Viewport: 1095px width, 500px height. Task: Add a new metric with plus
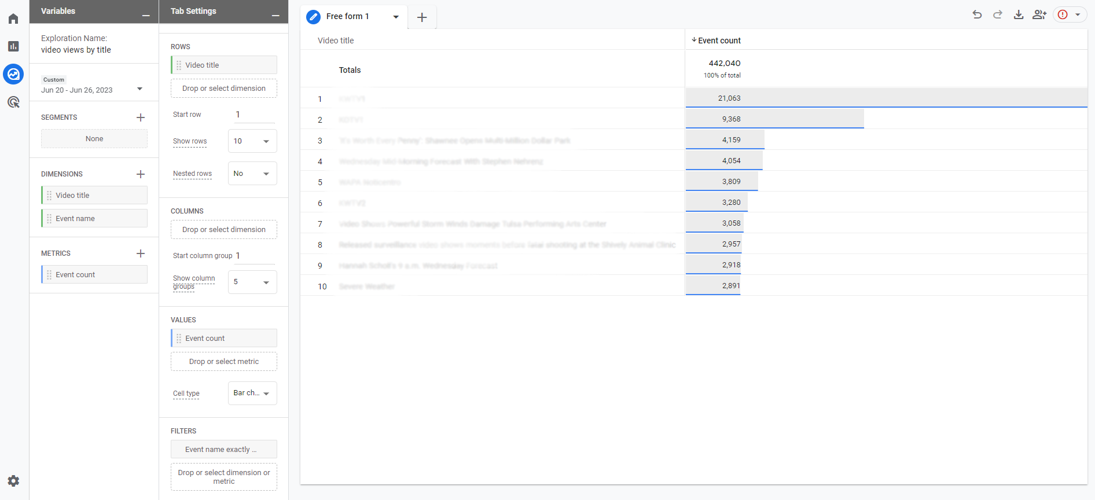(x=140, y=253)
